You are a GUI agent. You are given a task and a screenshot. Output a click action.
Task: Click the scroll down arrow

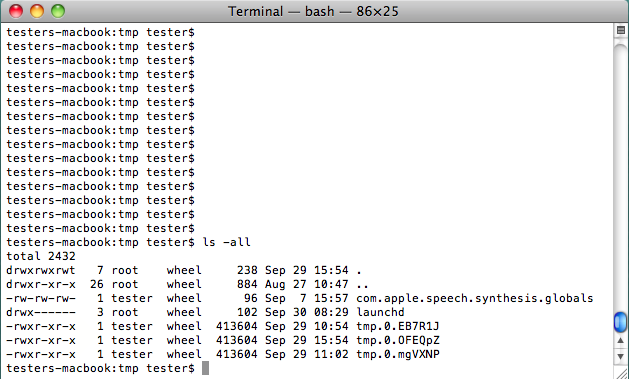point(621,356)
